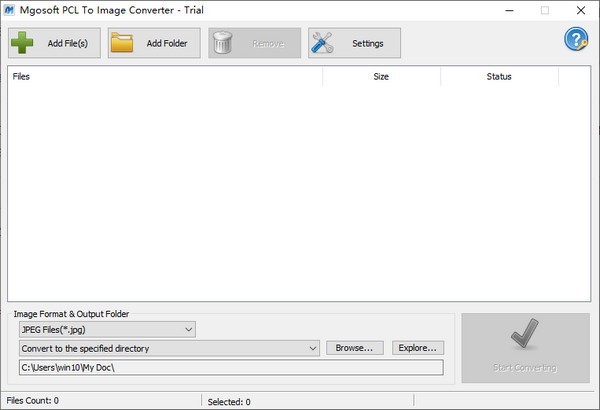The image size is (600, 410).
Task: Click the green plus Add File(s) button
Action: coord(54,43)
